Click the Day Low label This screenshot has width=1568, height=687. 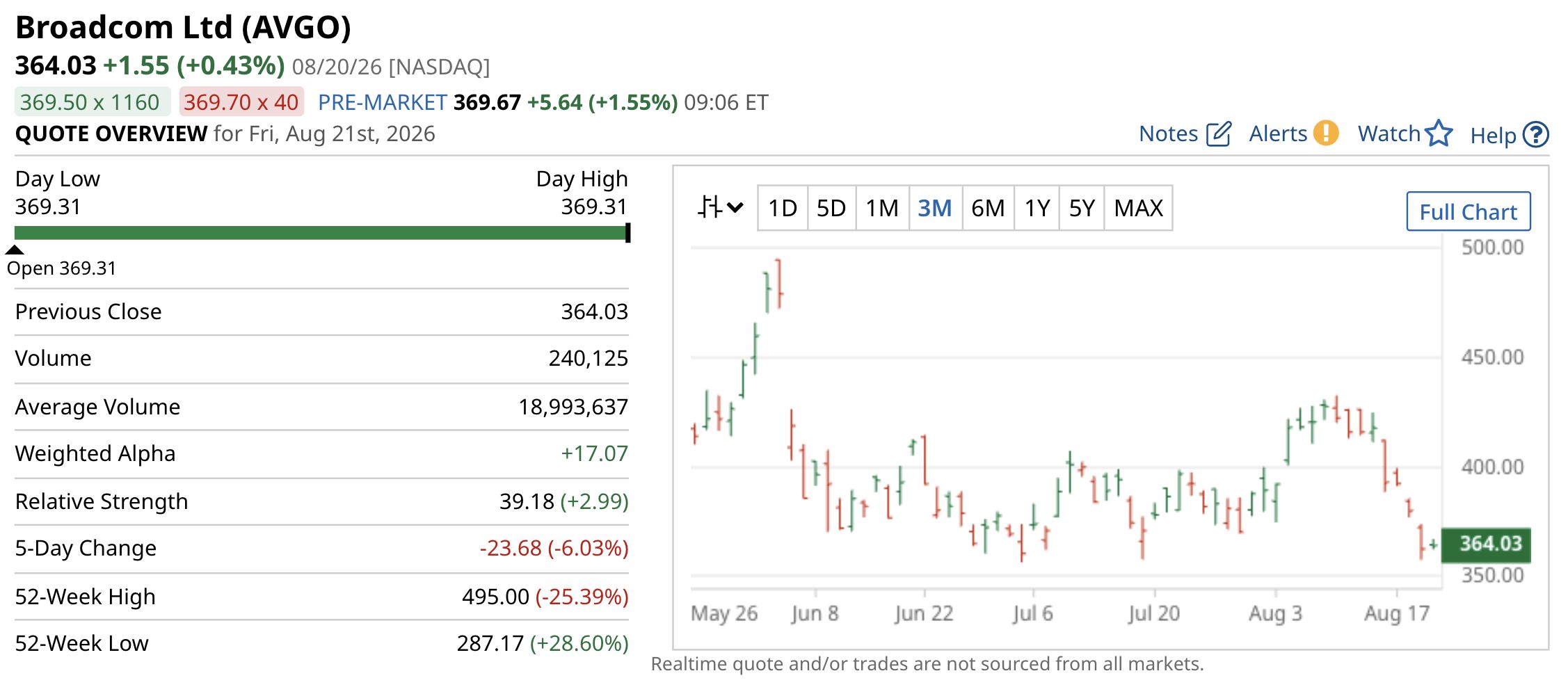(x=57, y=179)
